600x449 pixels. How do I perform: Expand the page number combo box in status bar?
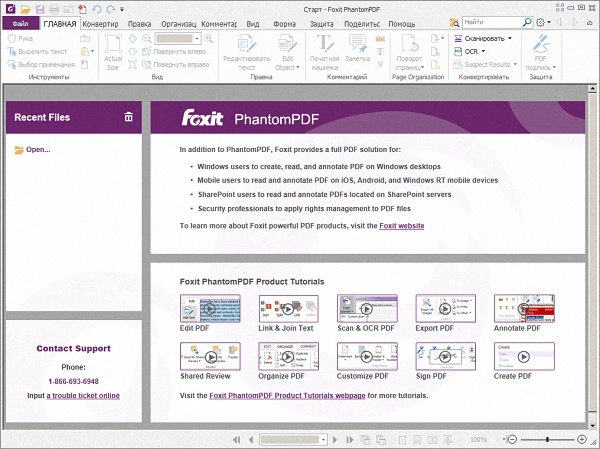324,439
